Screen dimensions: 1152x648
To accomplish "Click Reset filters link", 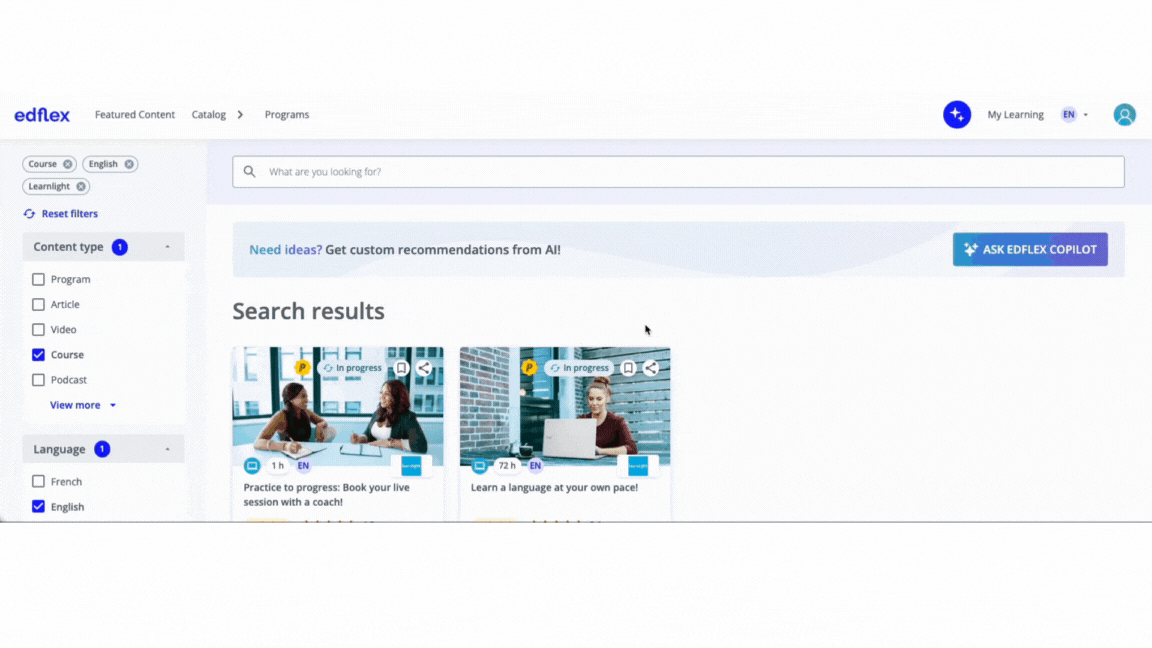I will (x=60, y=214).
